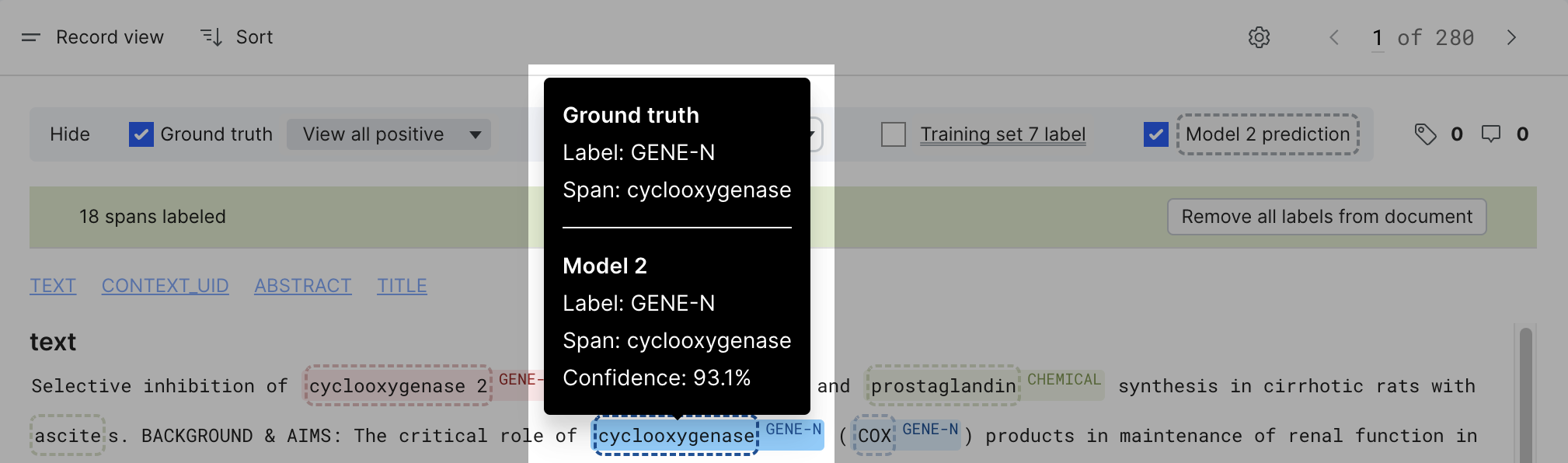
Task: Go to the previous record arrow
Action: point(1334,37)
